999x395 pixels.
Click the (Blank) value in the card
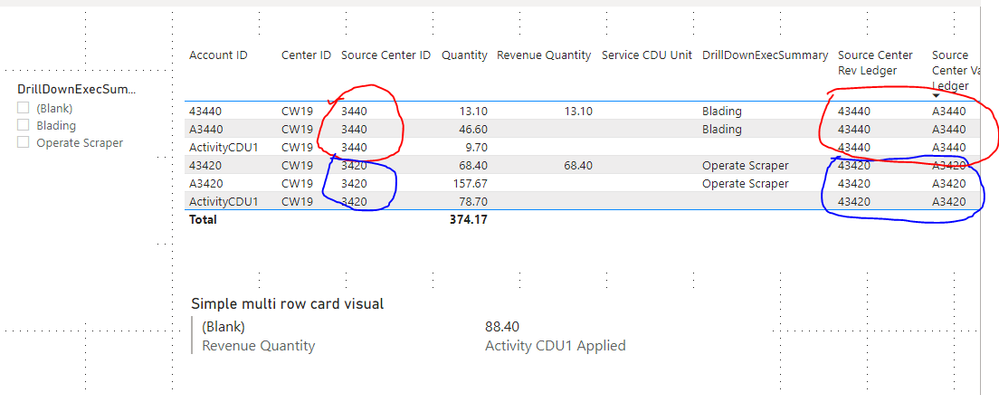(223, 327)
